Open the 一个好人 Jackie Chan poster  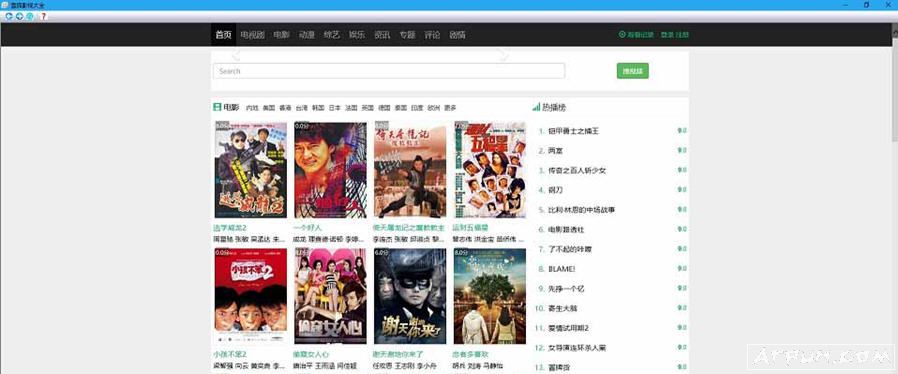click(330, 170)
